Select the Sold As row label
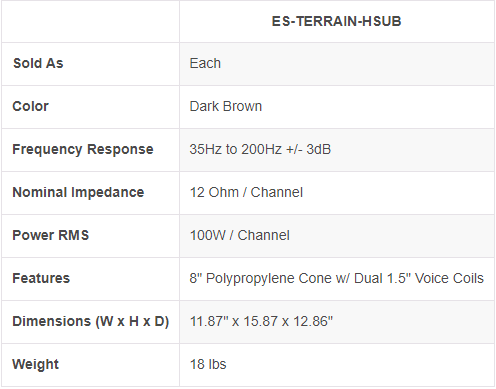496x389 pixels. coord(38,63)
